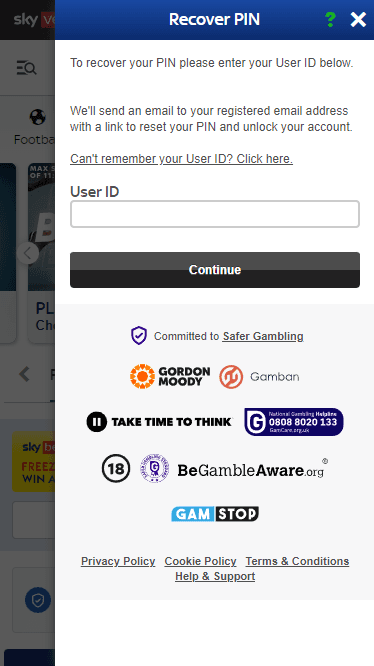Screen dimensions: 374x666
Task: Click the Gamban logo
Action: coord(259,377)
